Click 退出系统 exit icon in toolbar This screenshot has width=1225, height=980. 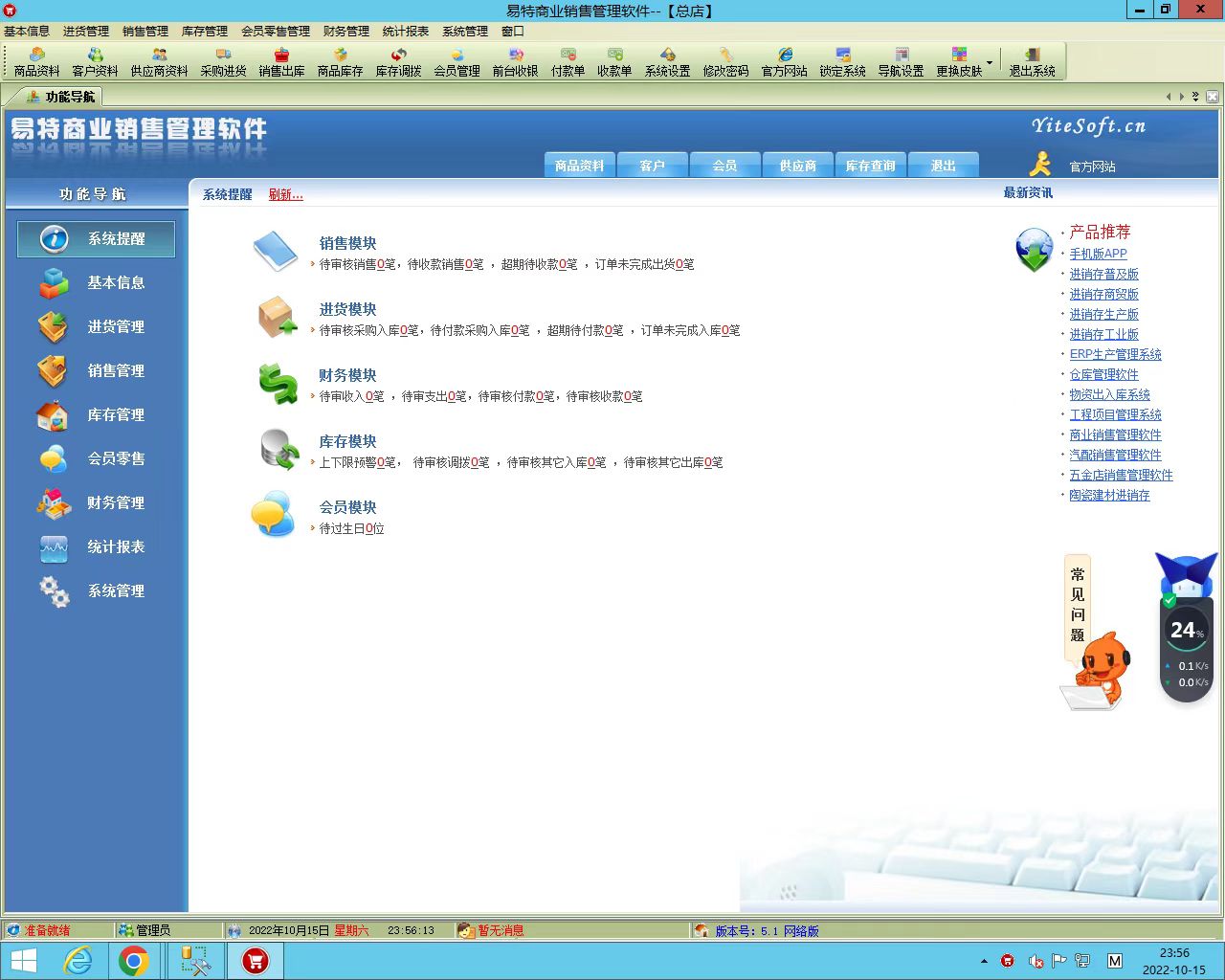[x=1032, y=62]
